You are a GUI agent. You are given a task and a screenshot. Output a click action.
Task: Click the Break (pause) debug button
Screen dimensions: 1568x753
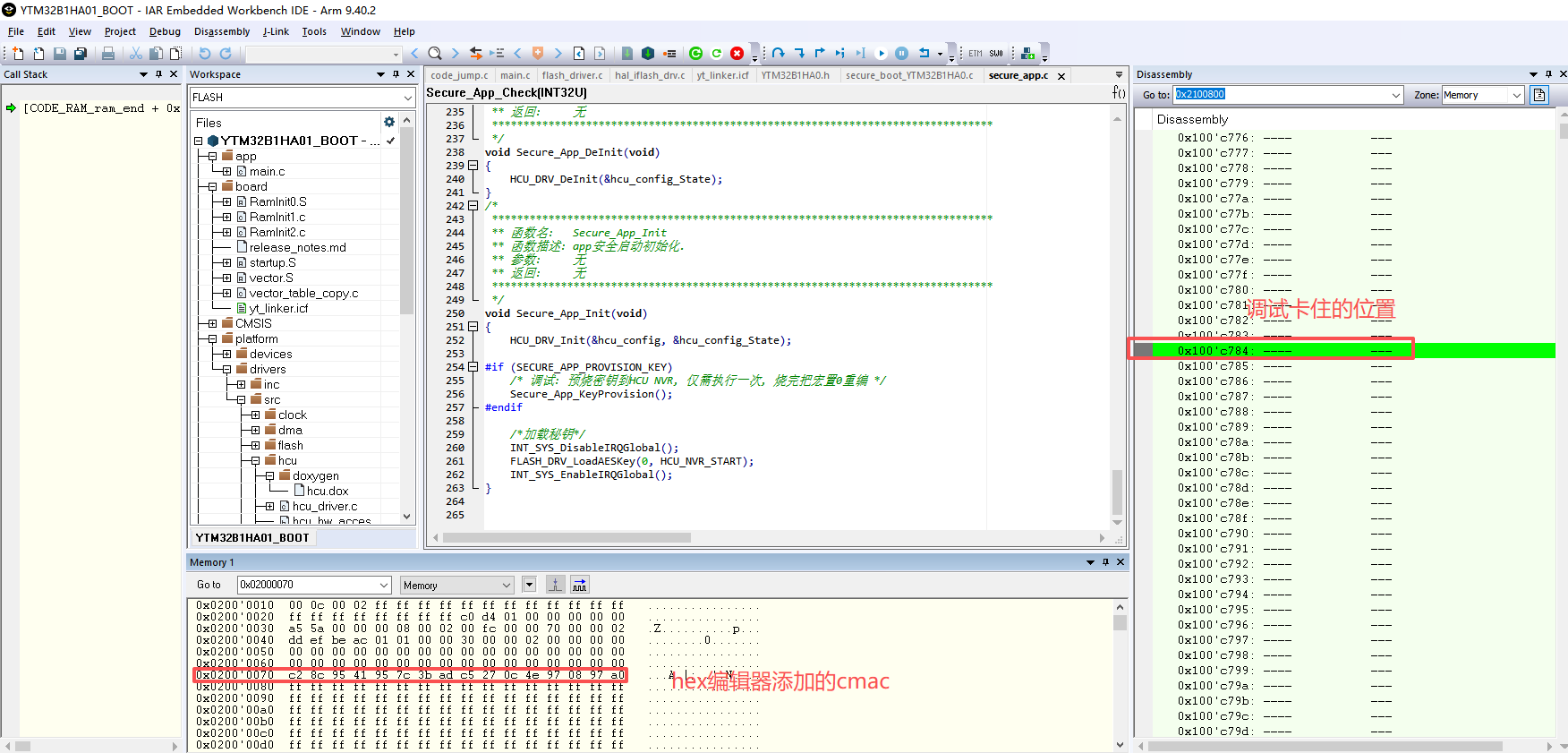pos(902,54)
